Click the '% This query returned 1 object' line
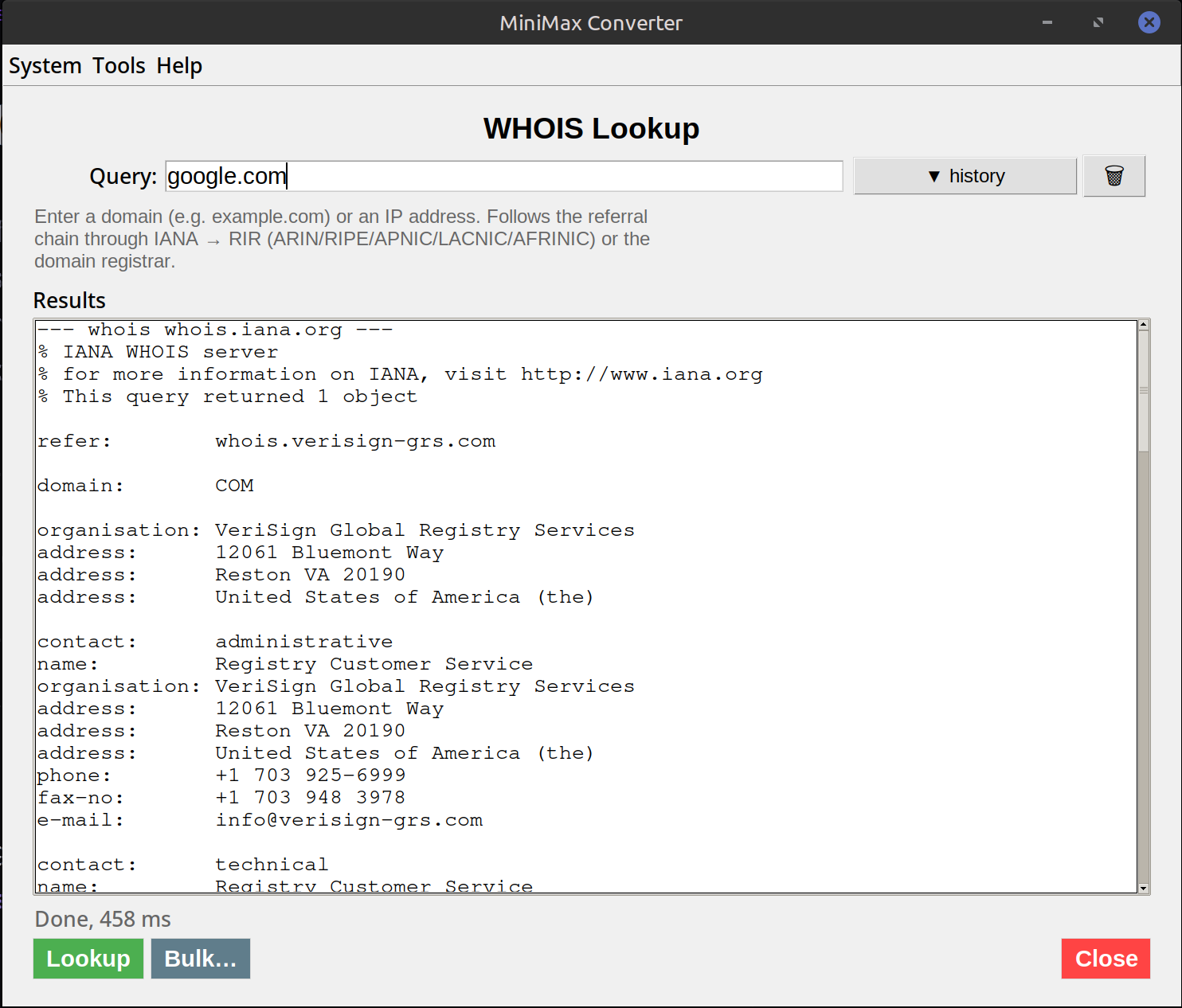1182x1008 pixels. (228, 397)
